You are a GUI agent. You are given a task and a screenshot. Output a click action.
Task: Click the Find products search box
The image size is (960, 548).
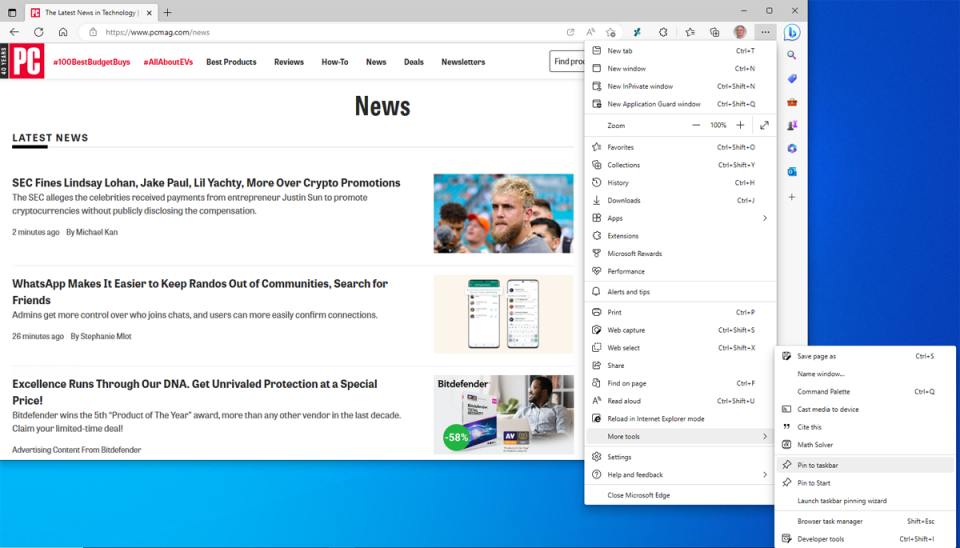(567, 61)
